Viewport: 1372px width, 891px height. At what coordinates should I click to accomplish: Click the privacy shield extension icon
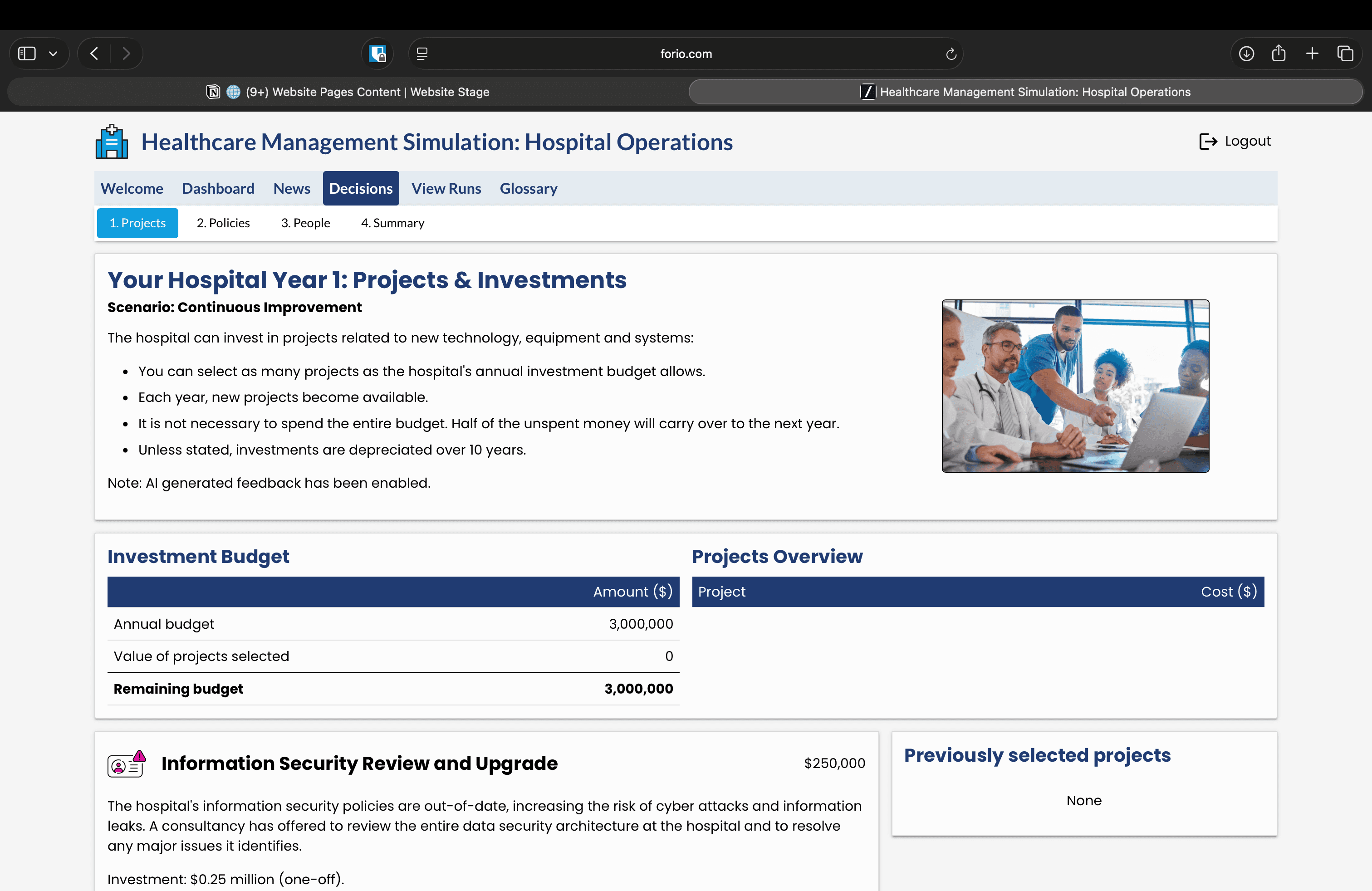pyautogui.click(x=377, y=54)
